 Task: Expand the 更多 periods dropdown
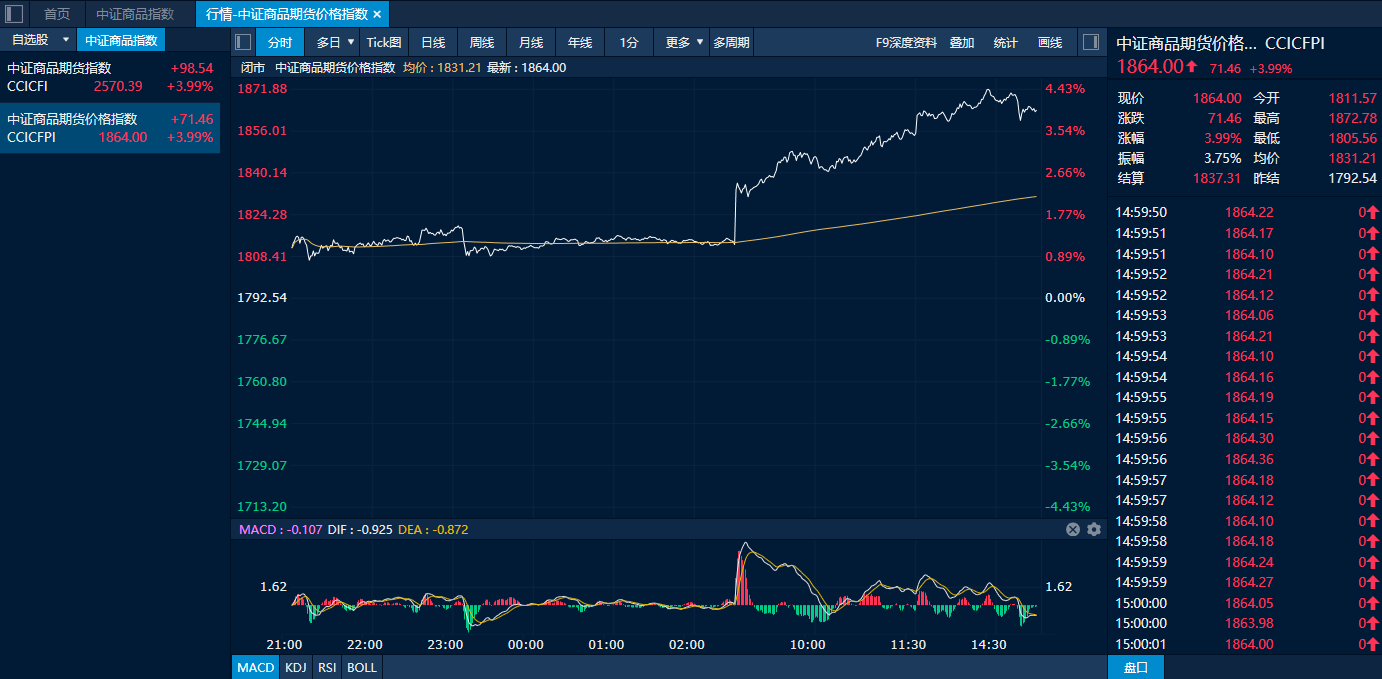pos(700,42)
